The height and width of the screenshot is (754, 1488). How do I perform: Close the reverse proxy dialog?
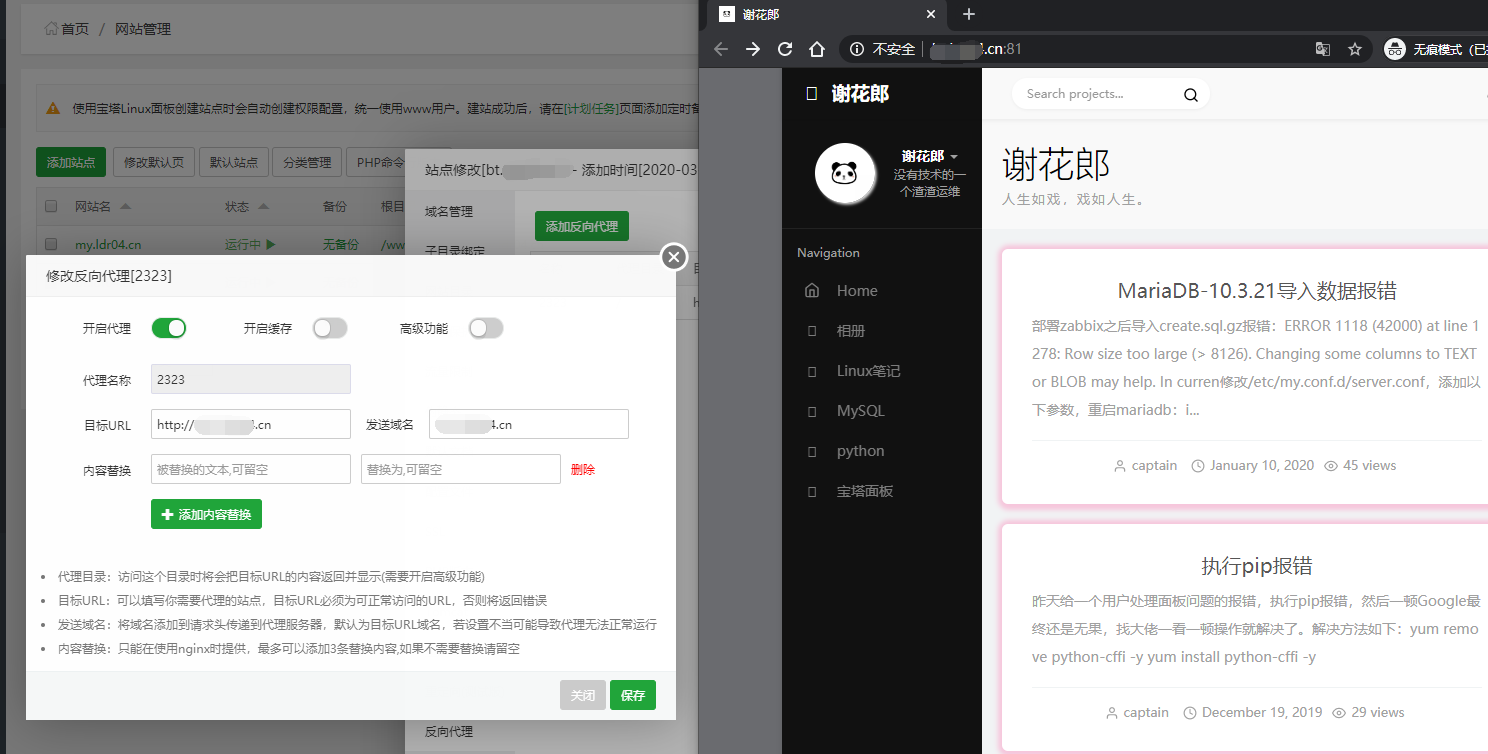point(674,257)
